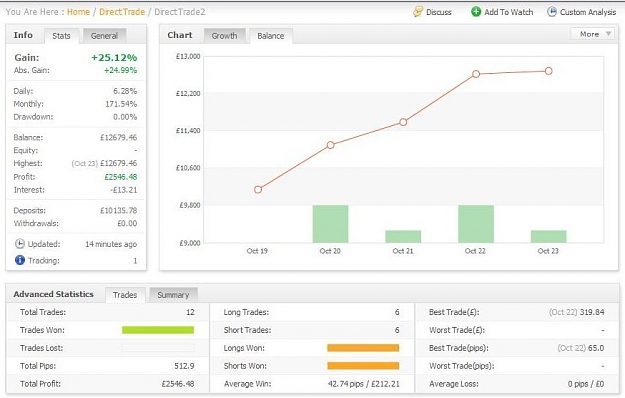Click the 0.00% Drawdown value
This screenshot has height=398, width=625.
pyautogui.click(x=125, y=117)
